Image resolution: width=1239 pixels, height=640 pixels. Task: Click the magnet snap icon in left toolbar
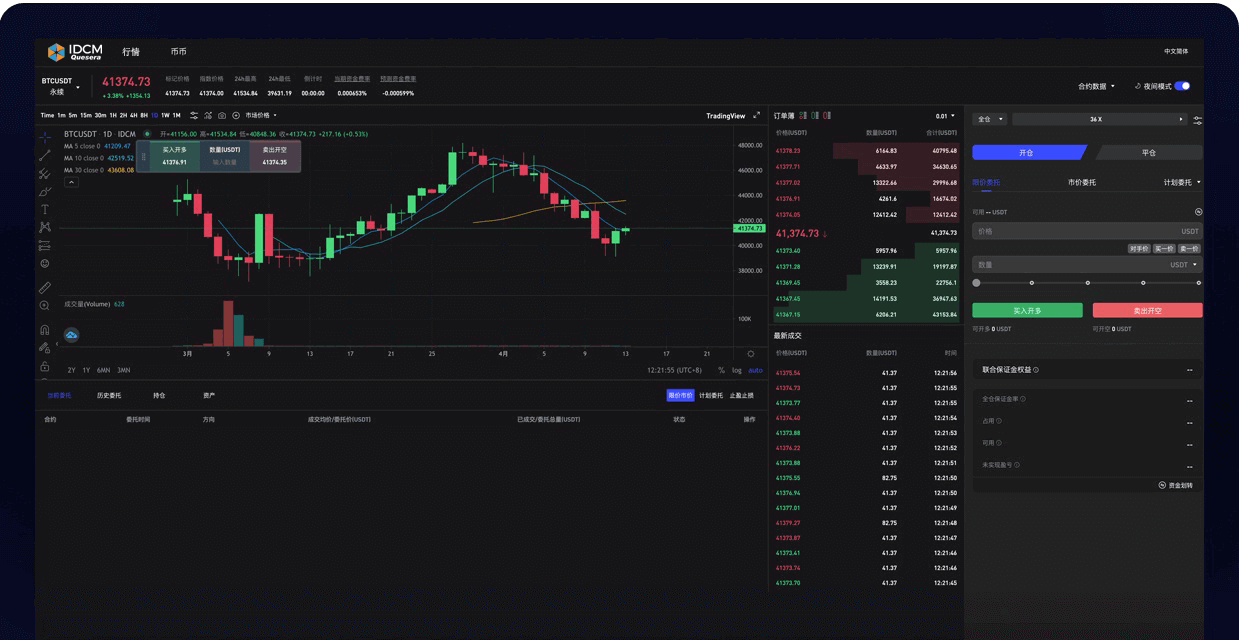[x=44, y=330]
